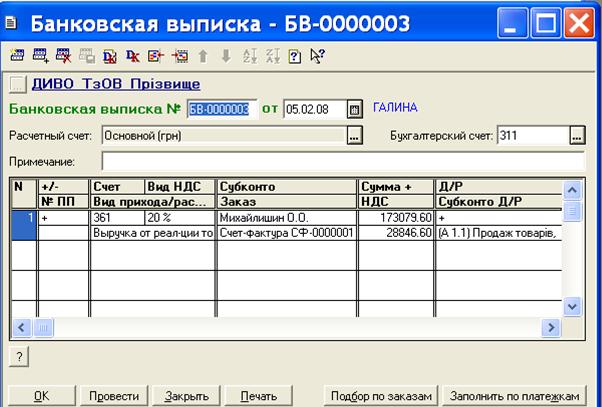The image size is (602, 407).
Task: Click the icon with arrow leaving the document
Action: 156,56
